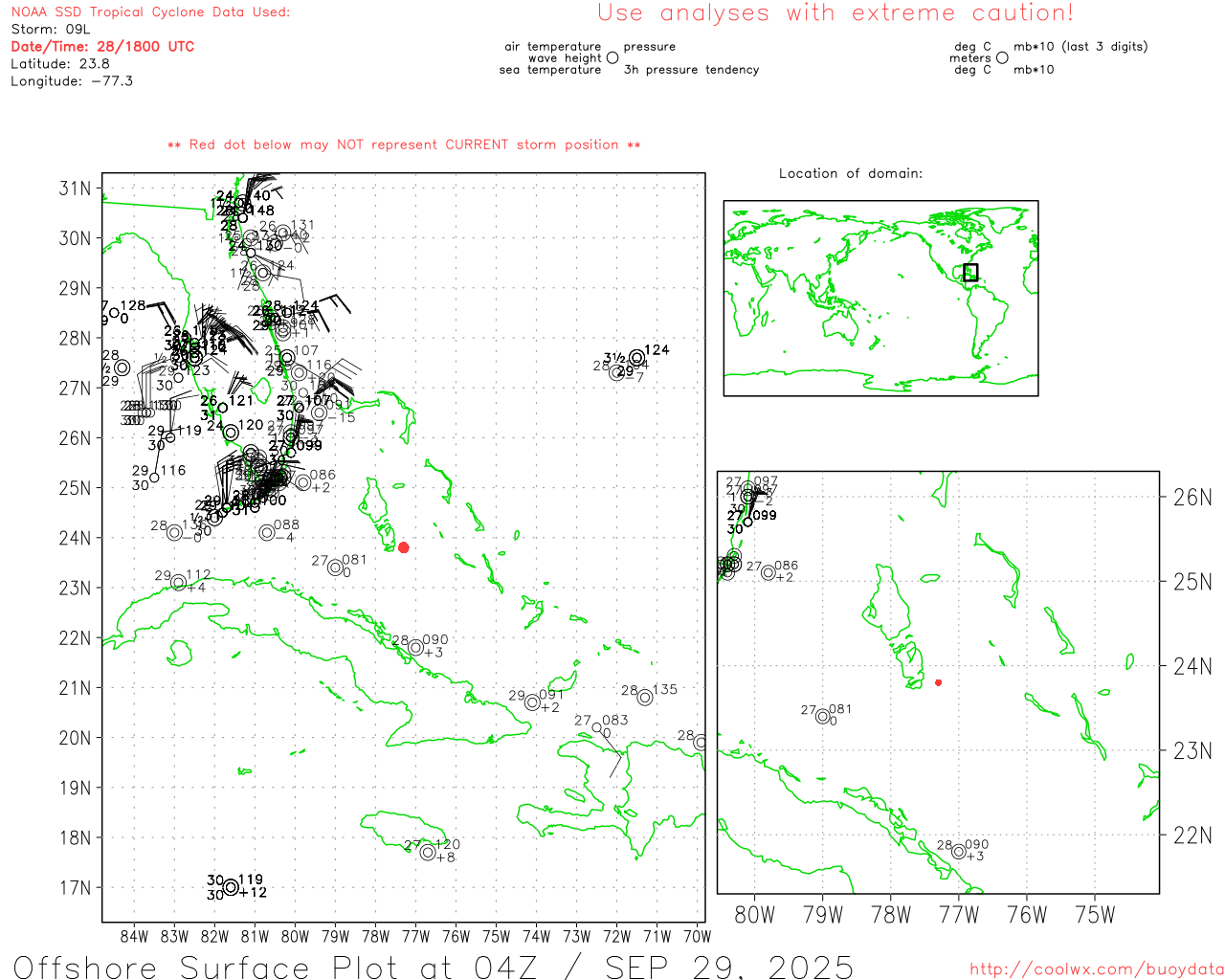Select buoy marker labeled 090 near Cuba on main map
This screenshot has width=1225, height=980.
coord(415,648)
